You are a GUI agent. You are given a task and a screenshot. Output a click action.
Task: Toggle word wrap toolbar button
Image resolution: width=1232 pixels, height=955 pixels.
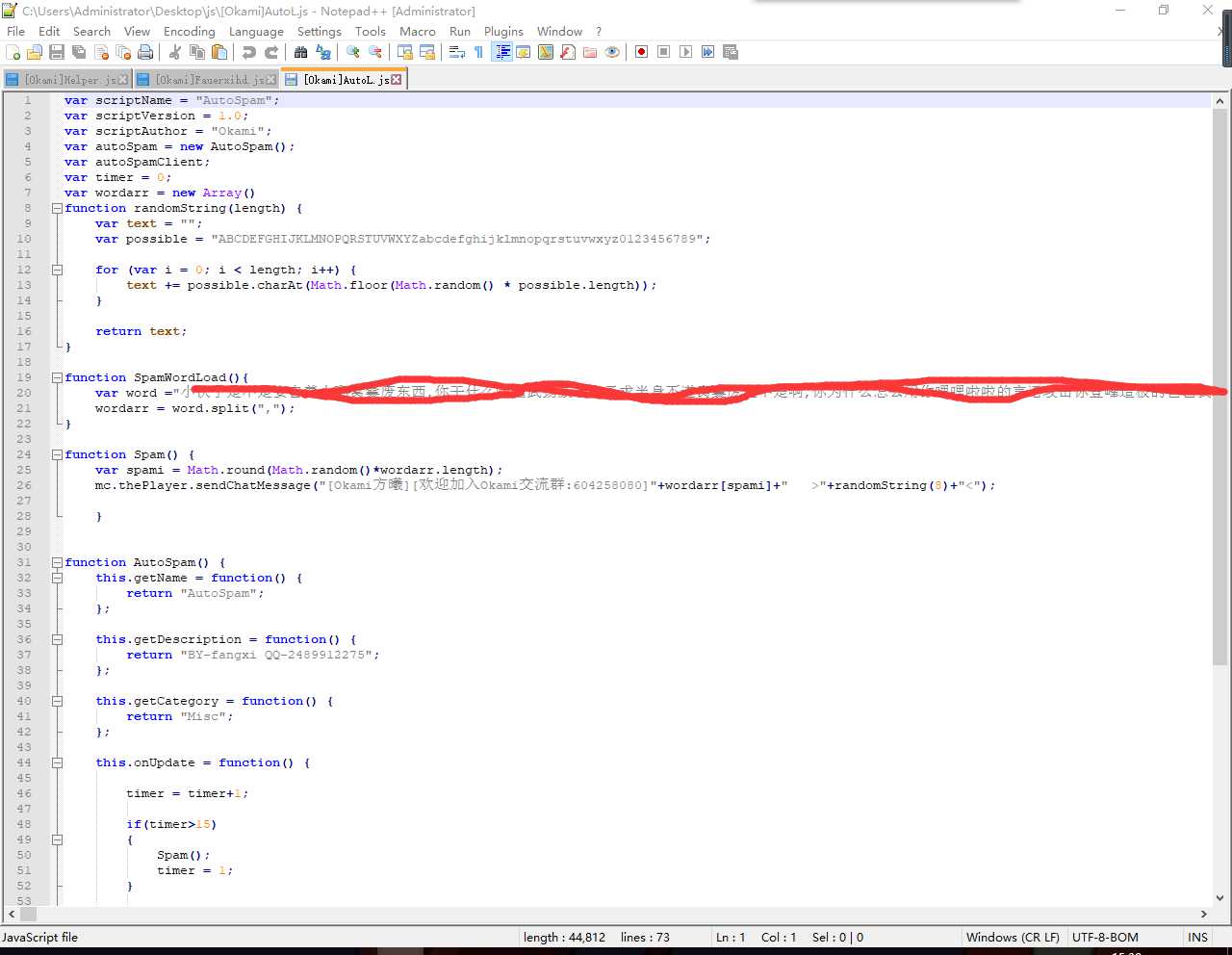pyautogui.click(x=457, y=52)
